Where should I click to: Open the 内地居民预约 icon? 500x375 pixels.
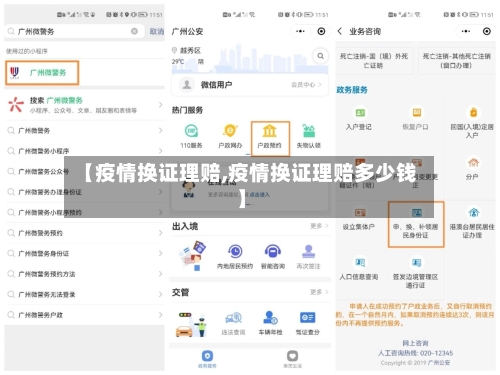click(235, 251)
